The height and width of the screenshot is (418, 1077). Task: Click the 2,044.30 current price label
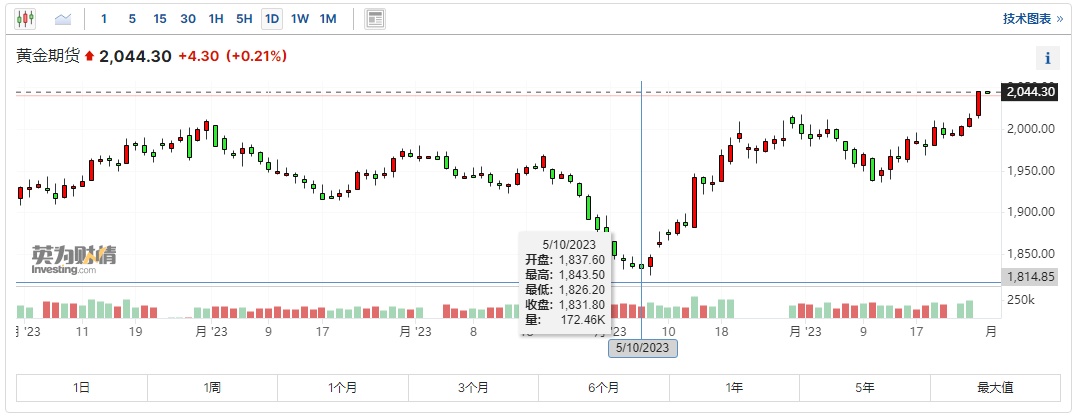1030,92
